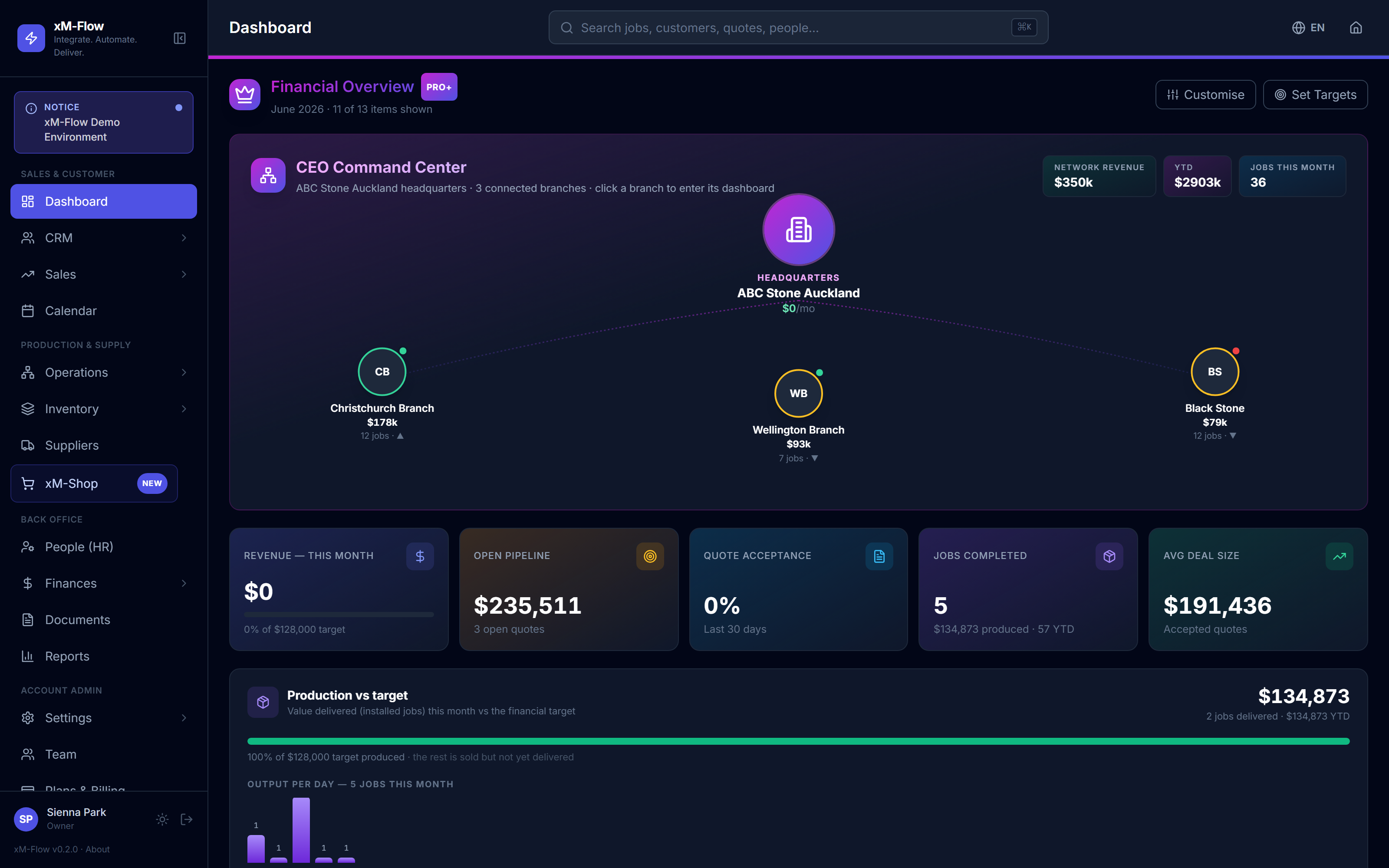Viewport: 1389px width, 868px height.
Task: Click the CEO Command Center network icon
Action: point(268,175)
